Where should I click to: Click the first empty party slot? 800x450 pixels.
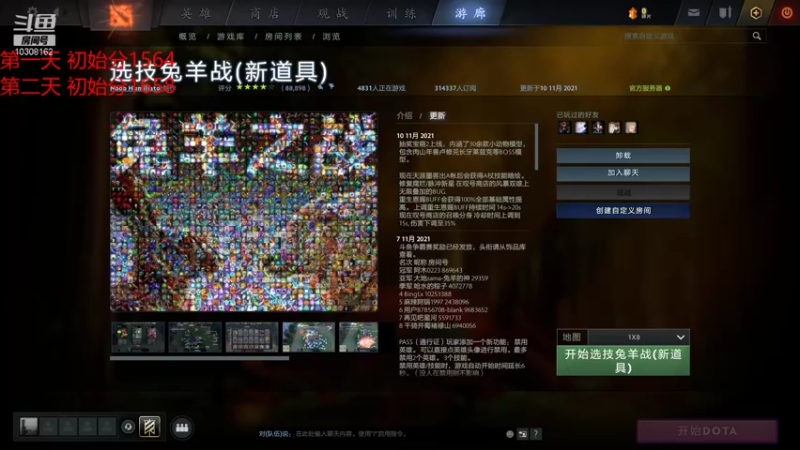48,426
